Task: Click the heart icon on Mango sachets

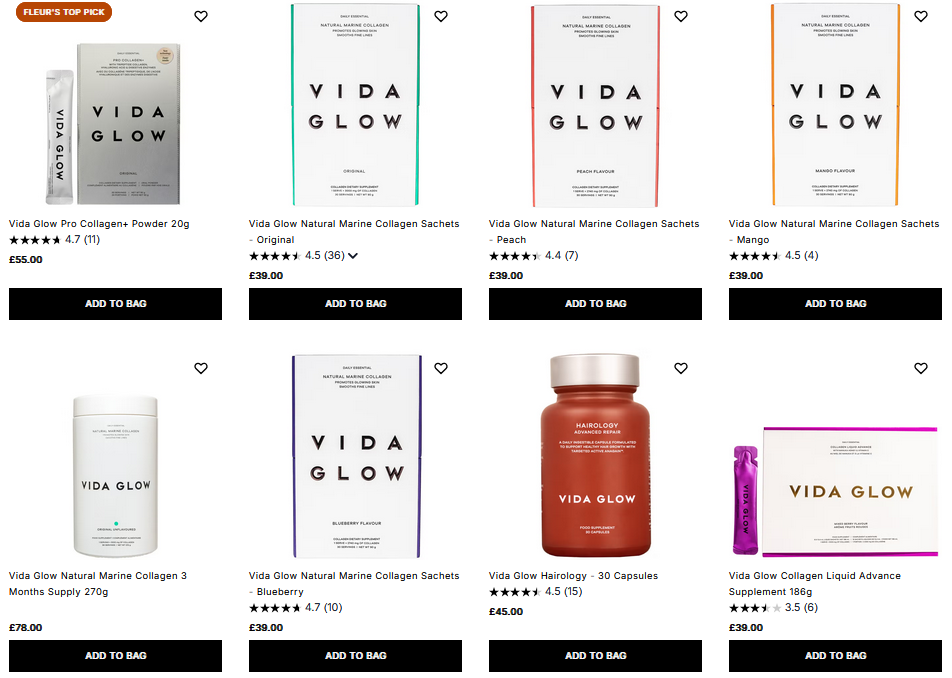Action: 921,16
